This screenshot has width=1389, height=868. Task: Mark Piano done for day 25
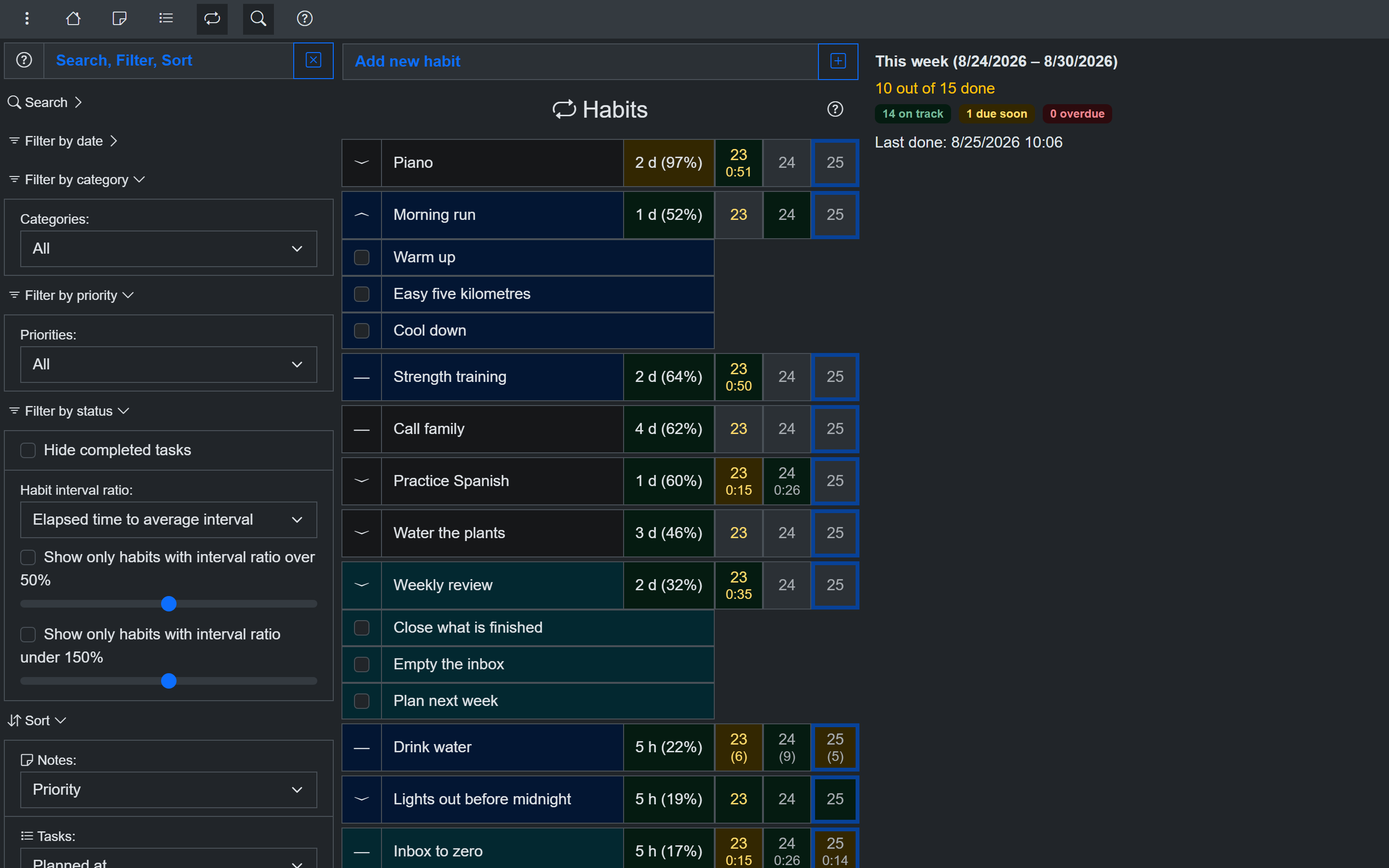(835, 163)
